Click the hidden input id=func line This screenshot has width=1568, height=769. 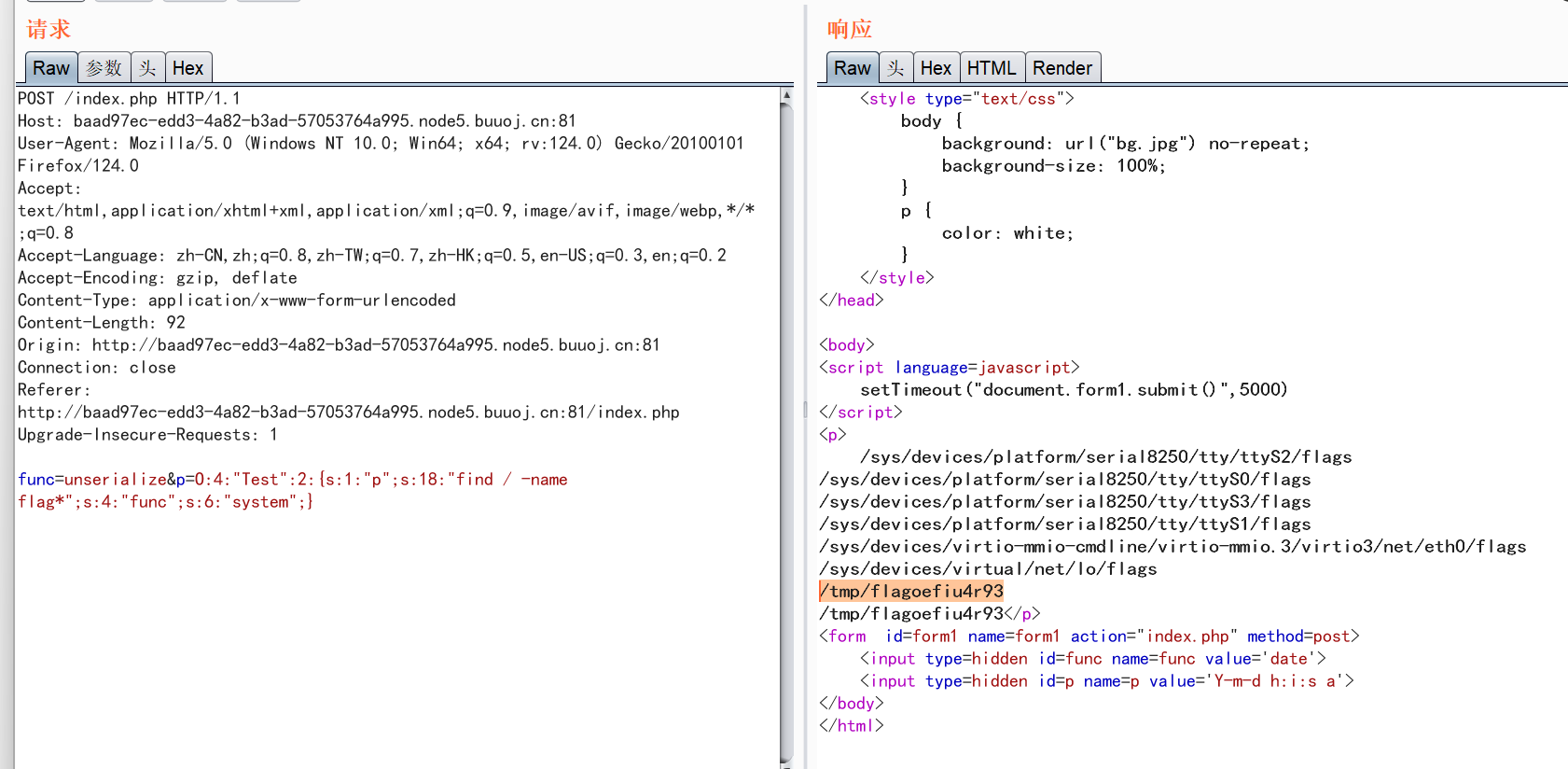[1093, 658]
